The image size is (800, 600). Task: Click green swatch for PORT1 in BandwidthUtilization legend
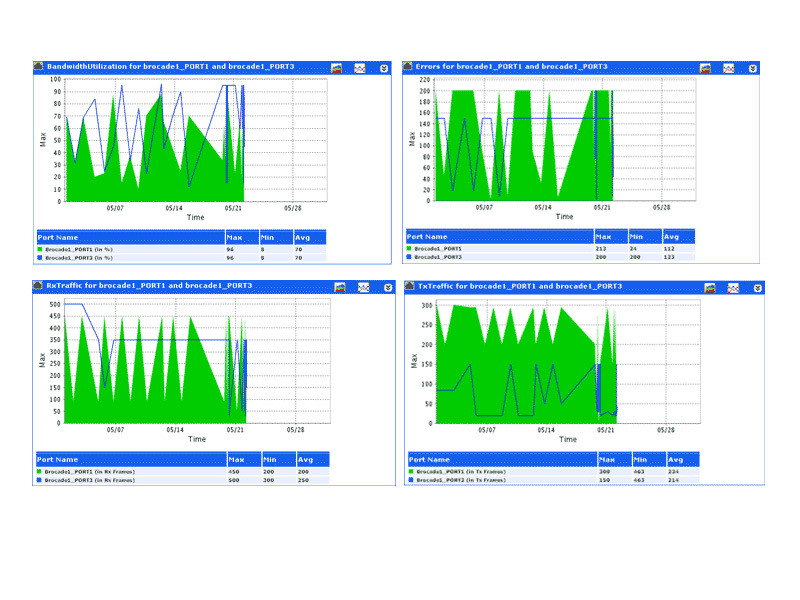pos(40,249)
